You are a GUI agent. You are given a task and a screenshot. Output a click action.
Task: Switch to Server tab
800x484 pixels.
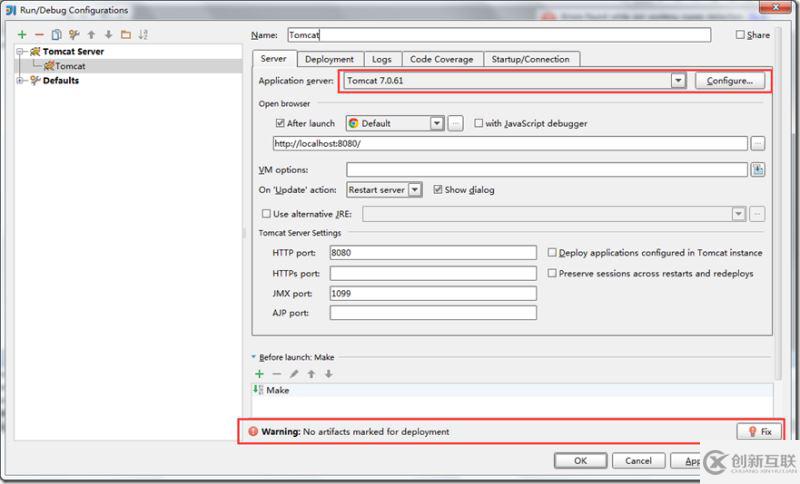(273, 58)
